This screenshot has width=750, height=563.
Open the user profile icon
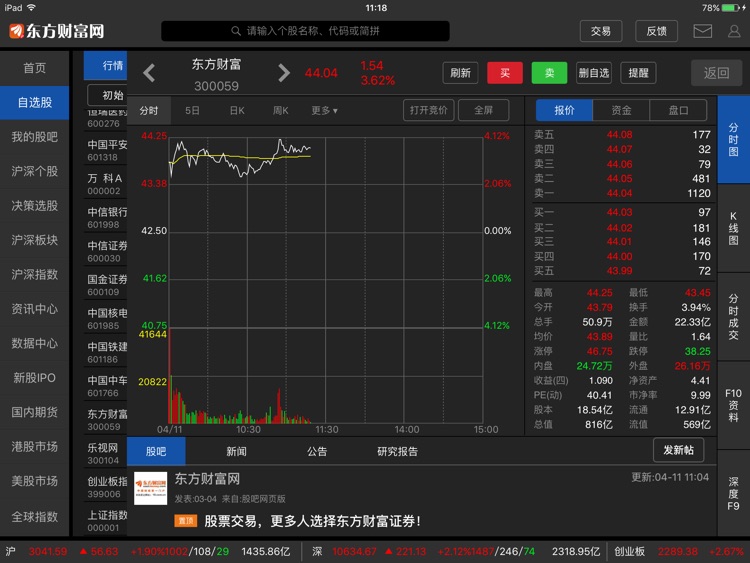coord(734,31)
